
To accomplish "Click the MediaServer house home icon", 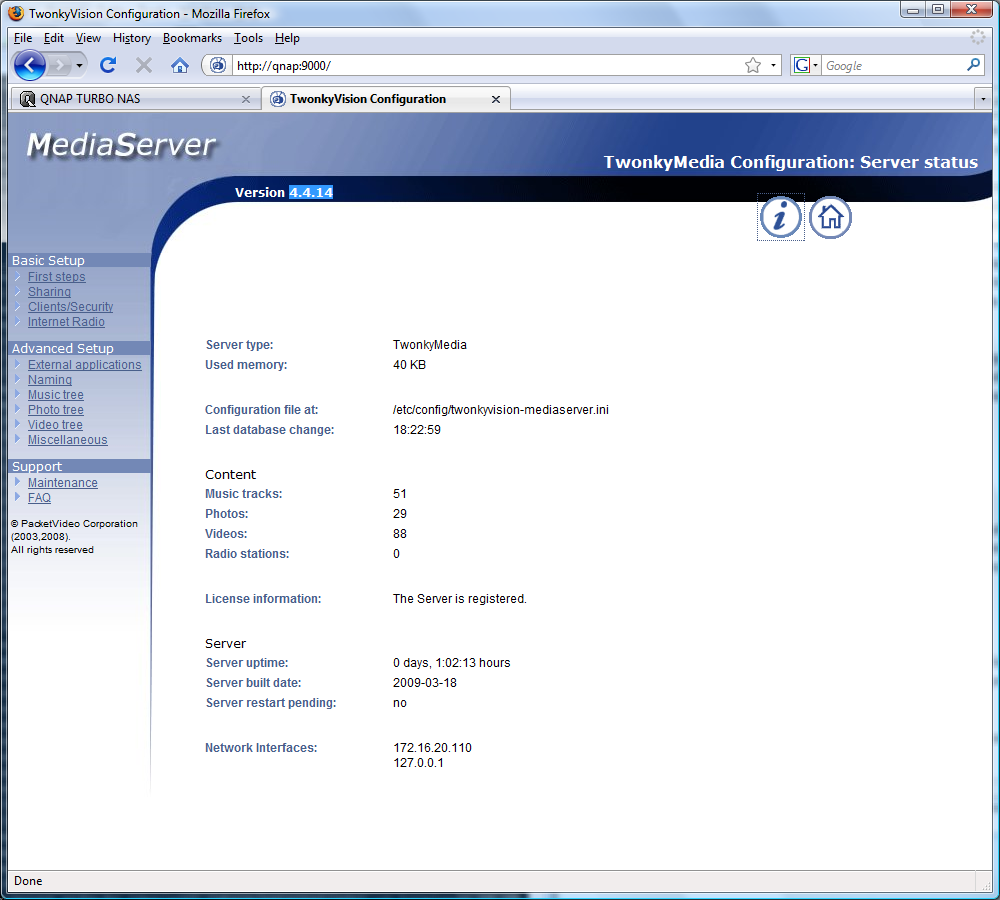I will pos(830,218).
